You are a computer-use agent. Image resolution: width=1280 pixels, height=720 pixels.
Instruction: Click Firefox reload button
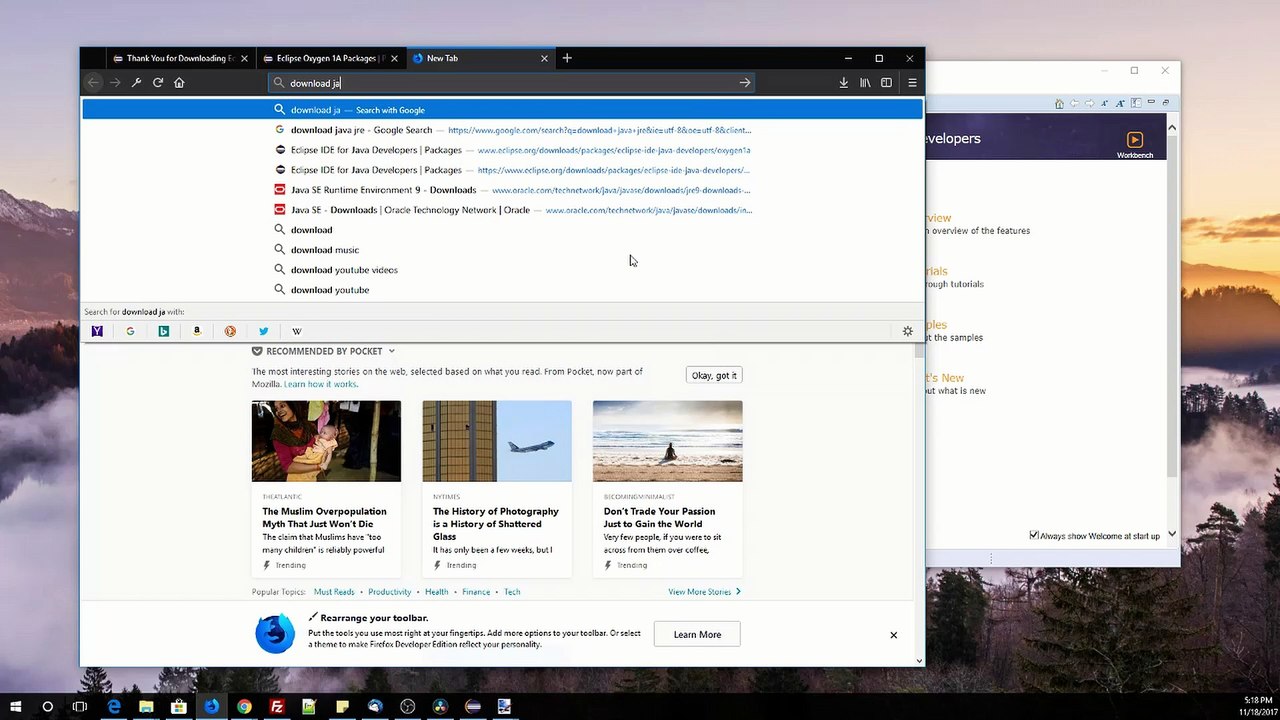(x=158, y=83)
